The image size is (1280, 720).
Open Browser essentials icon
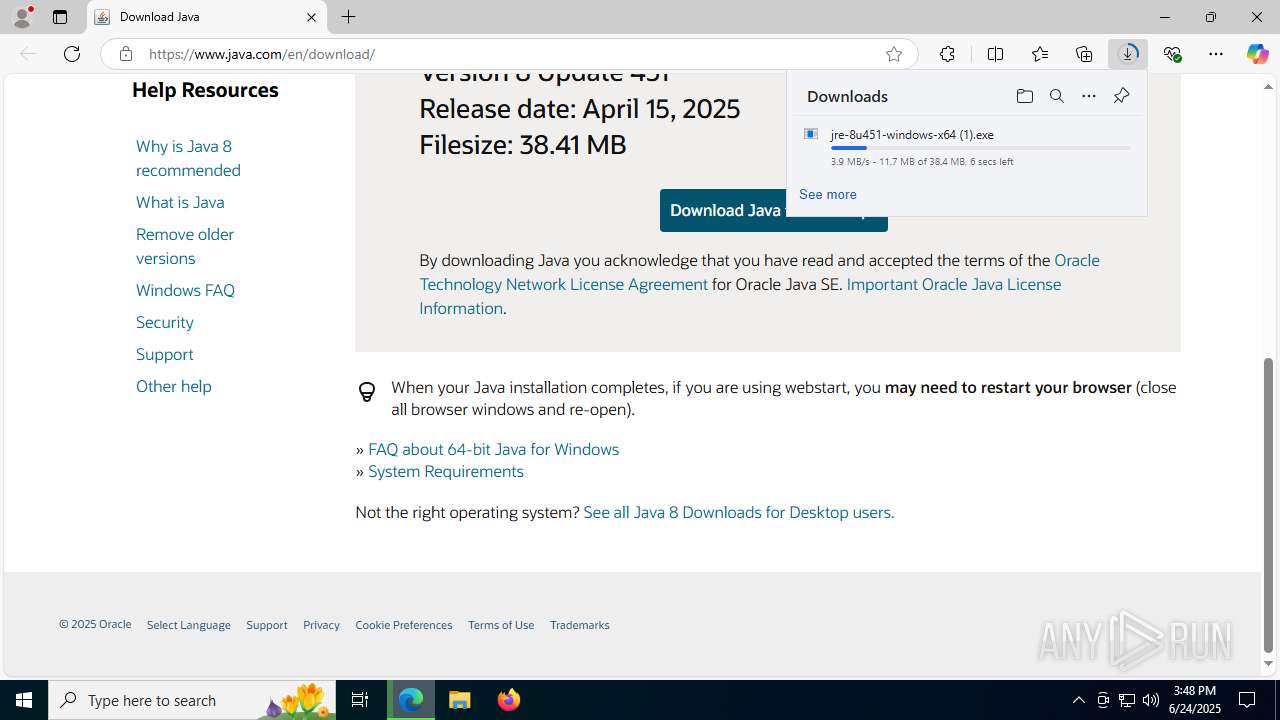pos(1172,54)
